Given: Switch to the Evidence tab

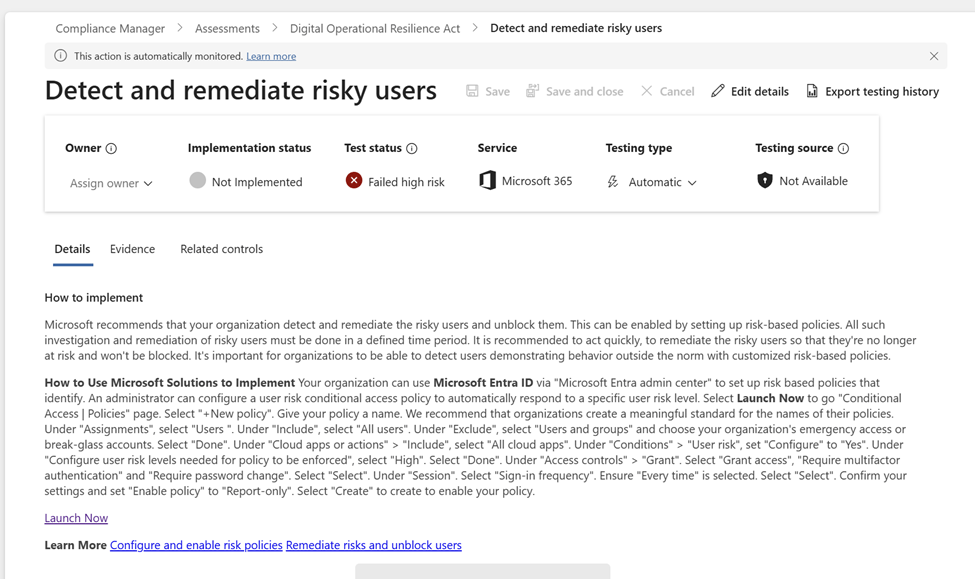Looking at the screenshot, I should pyautogui.click(x=132, y=249).
